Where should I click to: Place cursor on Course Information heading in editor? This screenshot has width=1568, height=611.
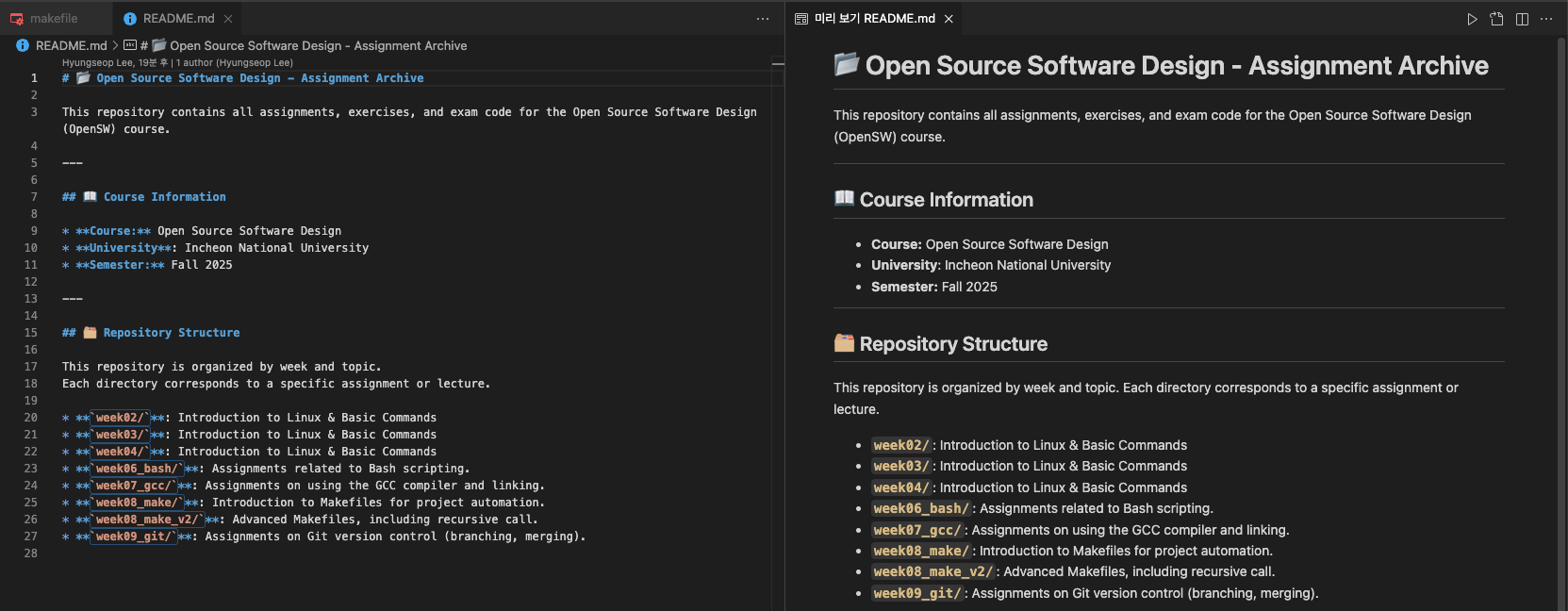164,197
